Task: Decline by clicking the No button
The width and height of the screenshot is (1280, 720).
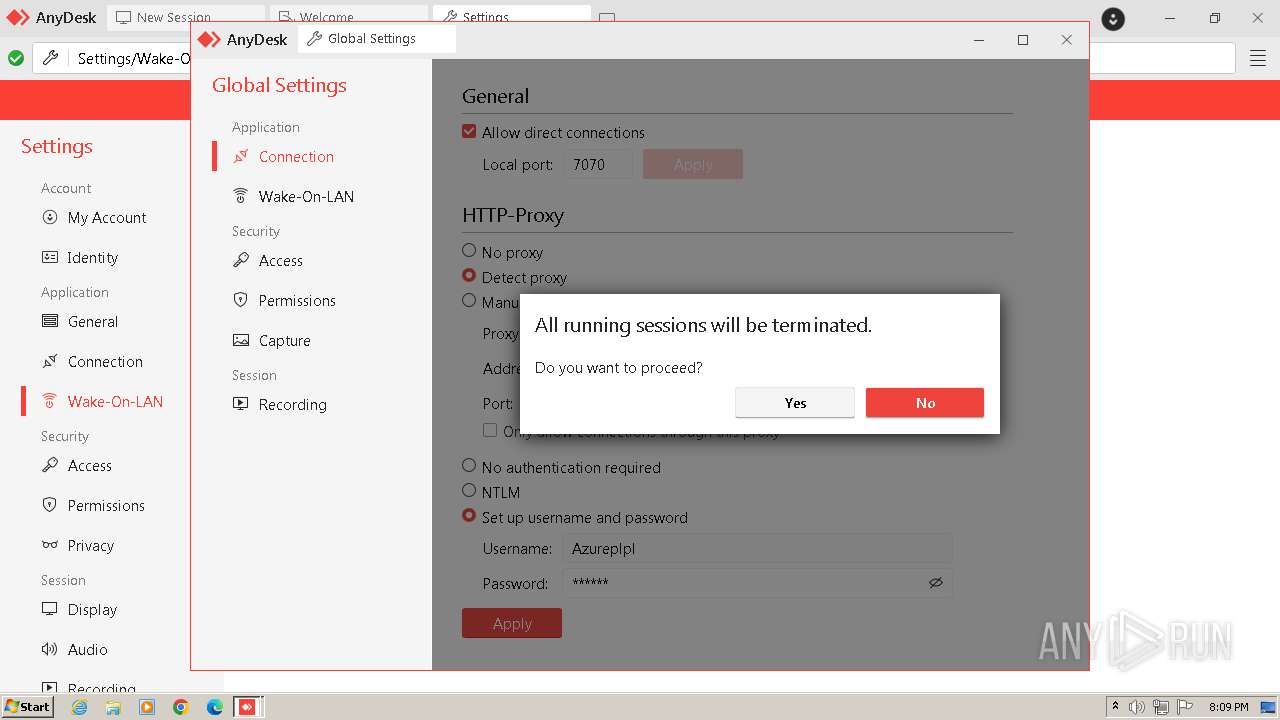Action: [925, 403]
